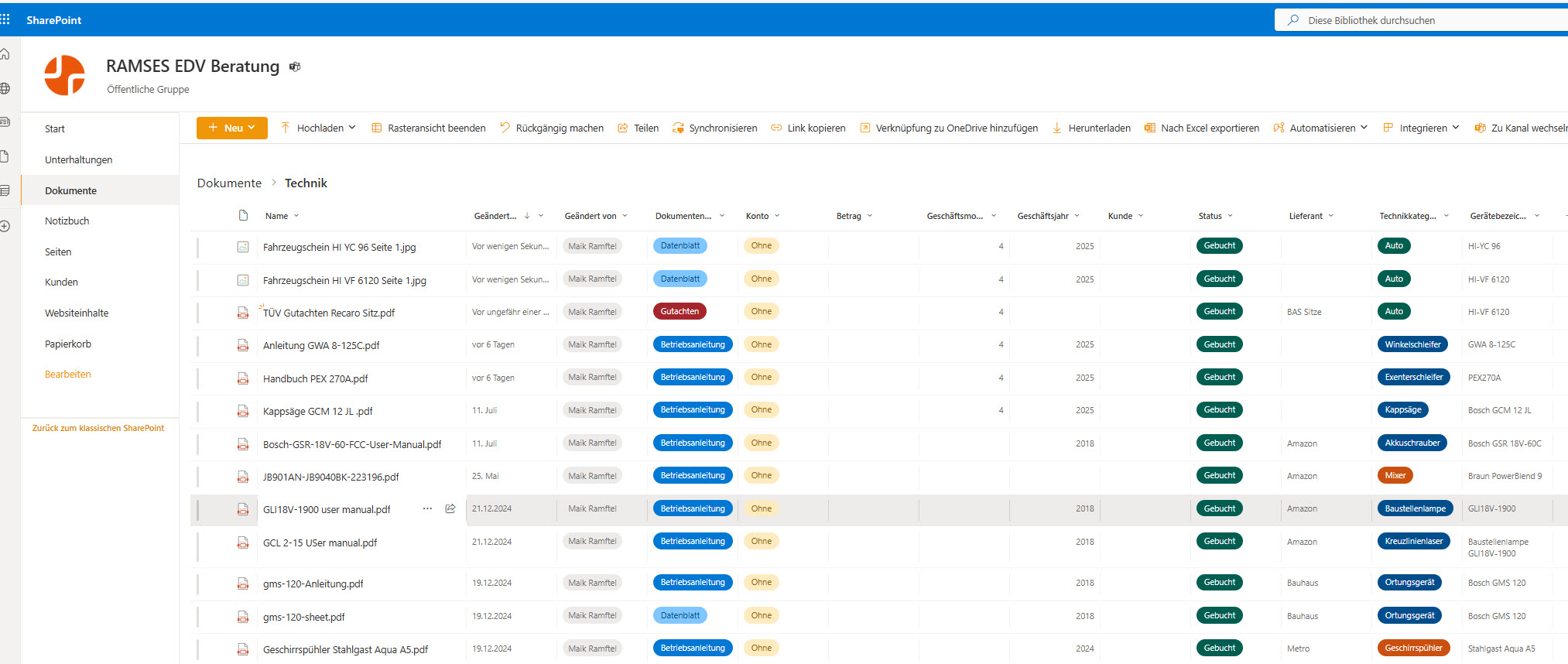The height and width of the screenshot is (664, 1568).
Task: Open Notizbuch in the left navigation
Action: tap(67, 221)
